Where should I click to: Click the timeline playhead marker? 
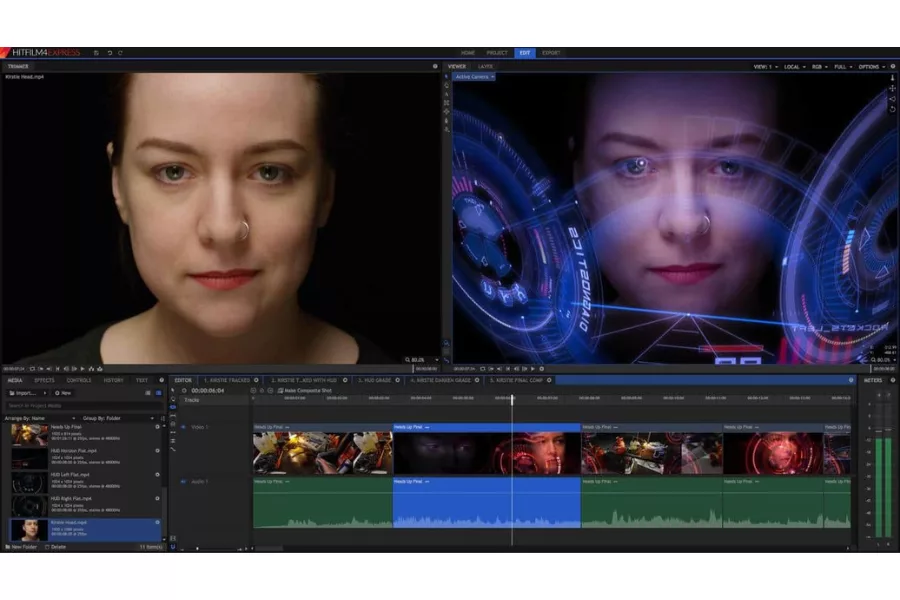513,399
